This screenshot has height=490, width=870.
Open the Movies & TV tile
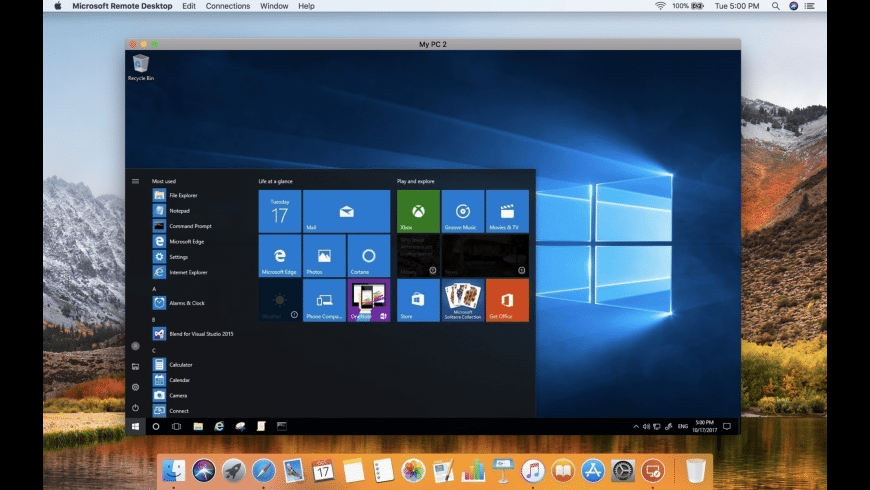click(507, 211)
